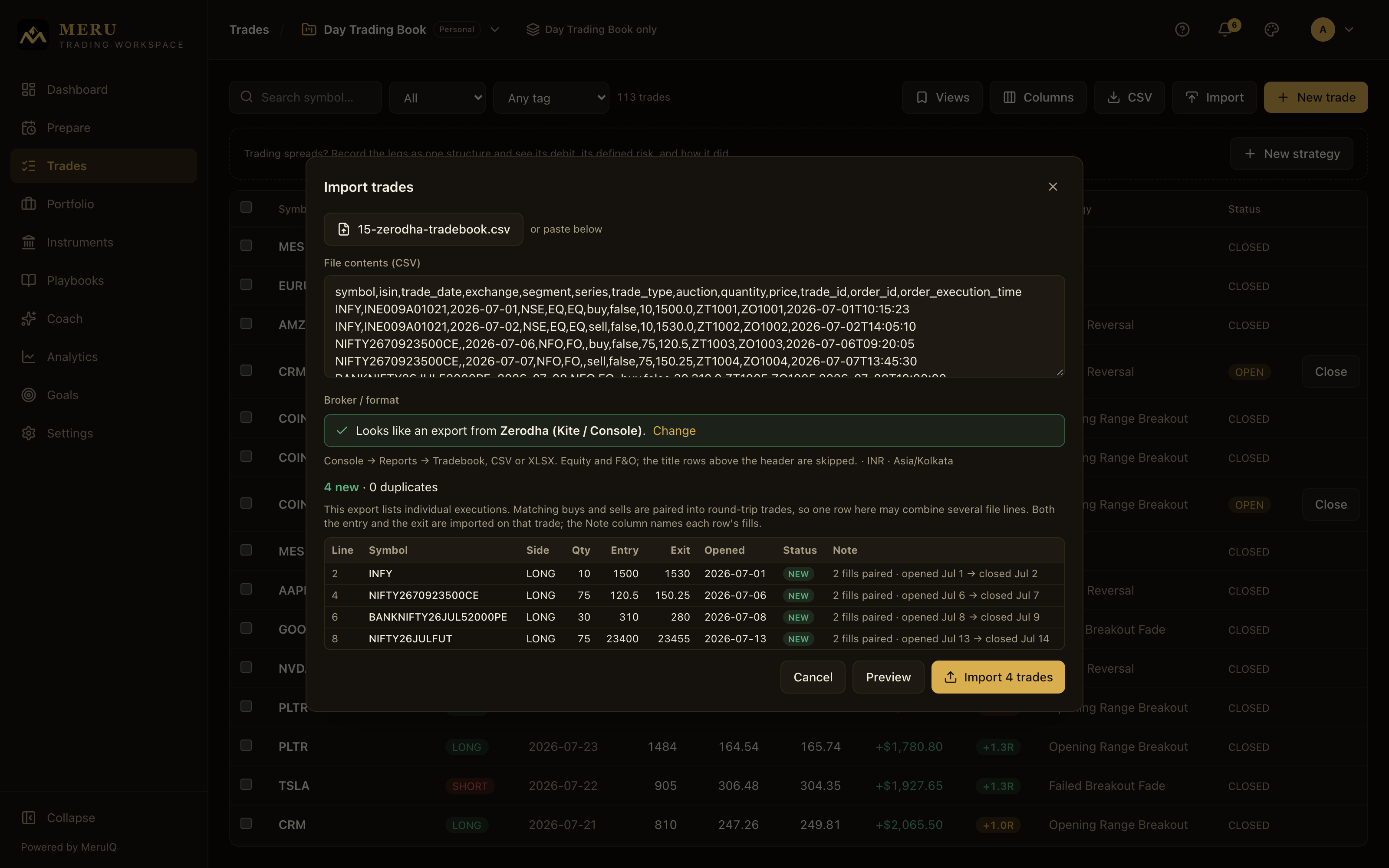This screenshot has height=868, width=1389.
Task: Open the Views button
Action: click(942, 97)
